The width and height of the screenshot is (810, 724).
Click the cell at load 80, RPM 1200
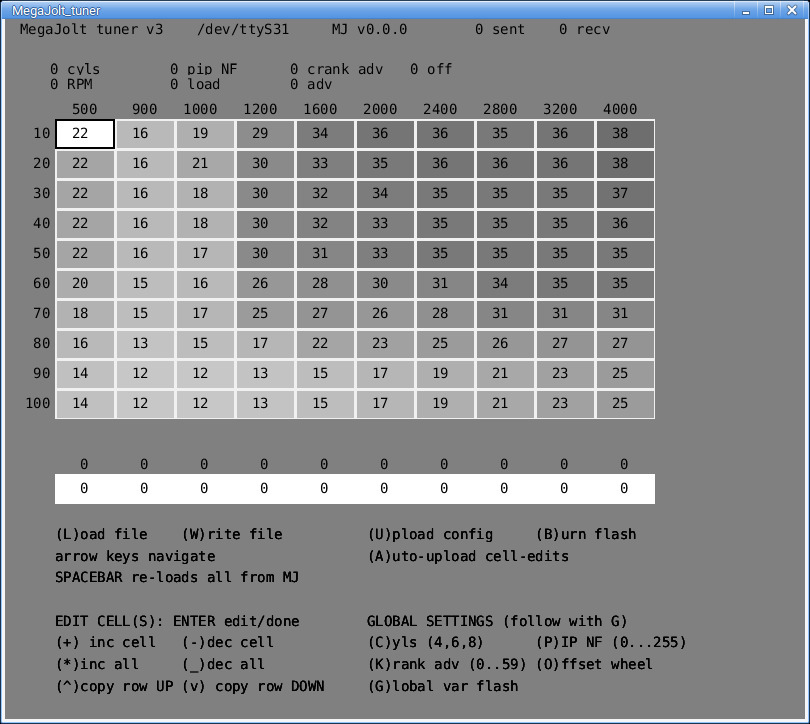coord(265,344)
